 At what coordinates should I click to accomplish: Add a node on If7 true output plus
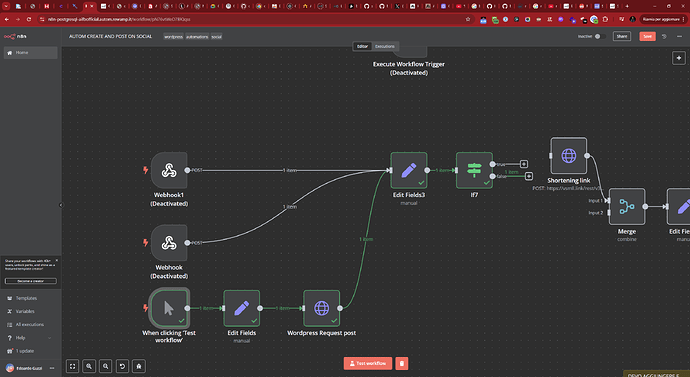[524, 164]
